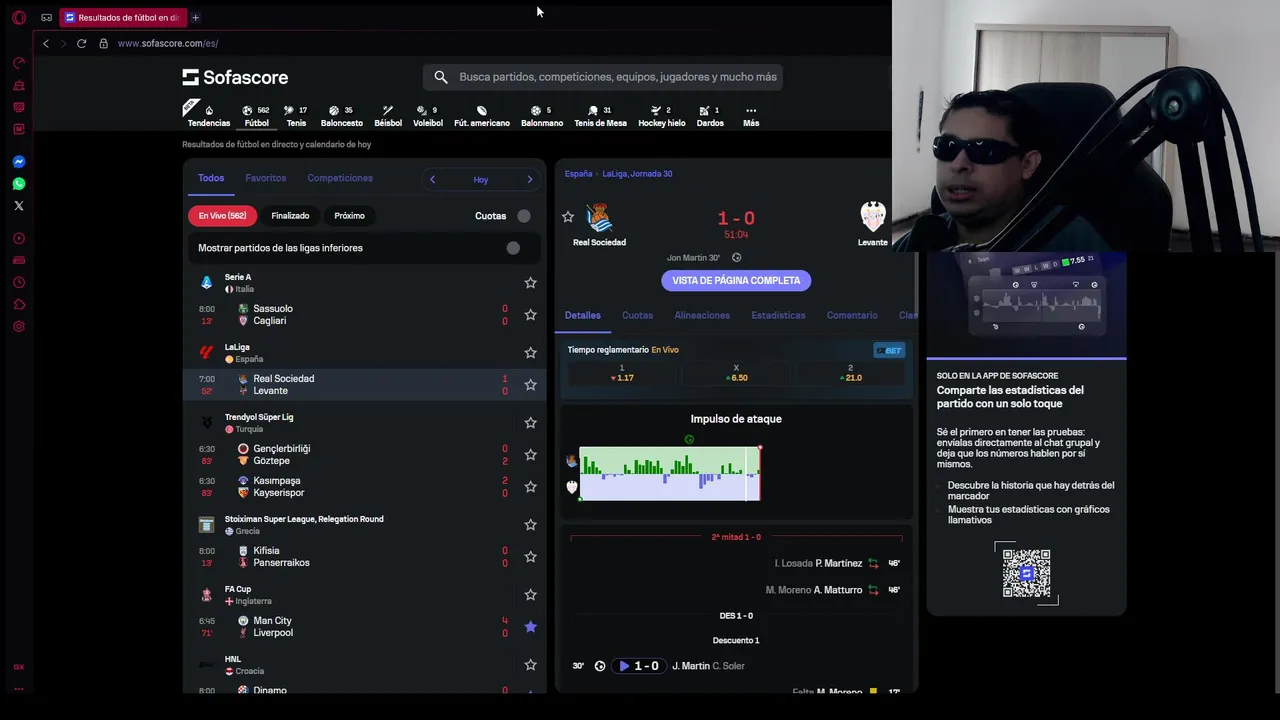The width and height of the screenshot is (1280, 720).
Task: Select the Hockey hielo sport category
Action: 662,116
